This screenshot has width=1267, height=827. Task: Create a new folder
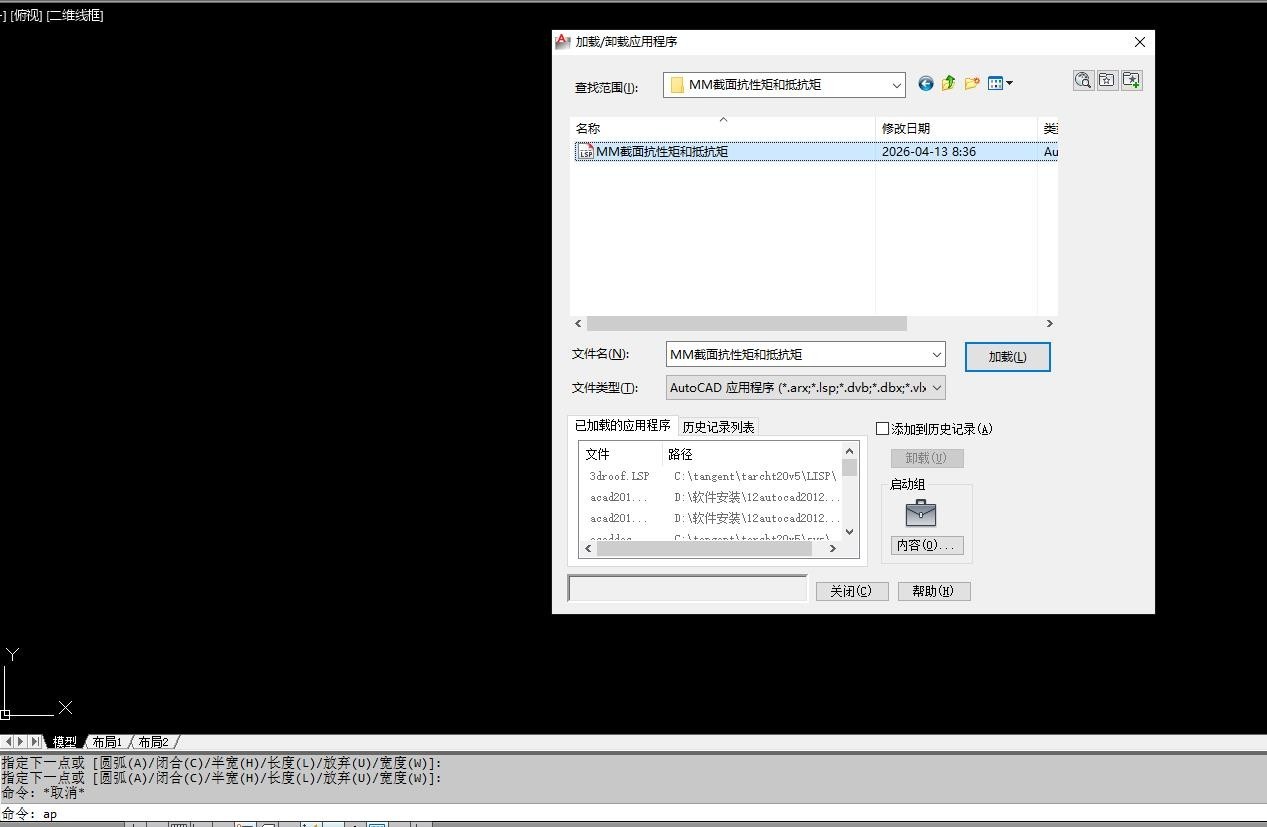click(x=971, y=84)
